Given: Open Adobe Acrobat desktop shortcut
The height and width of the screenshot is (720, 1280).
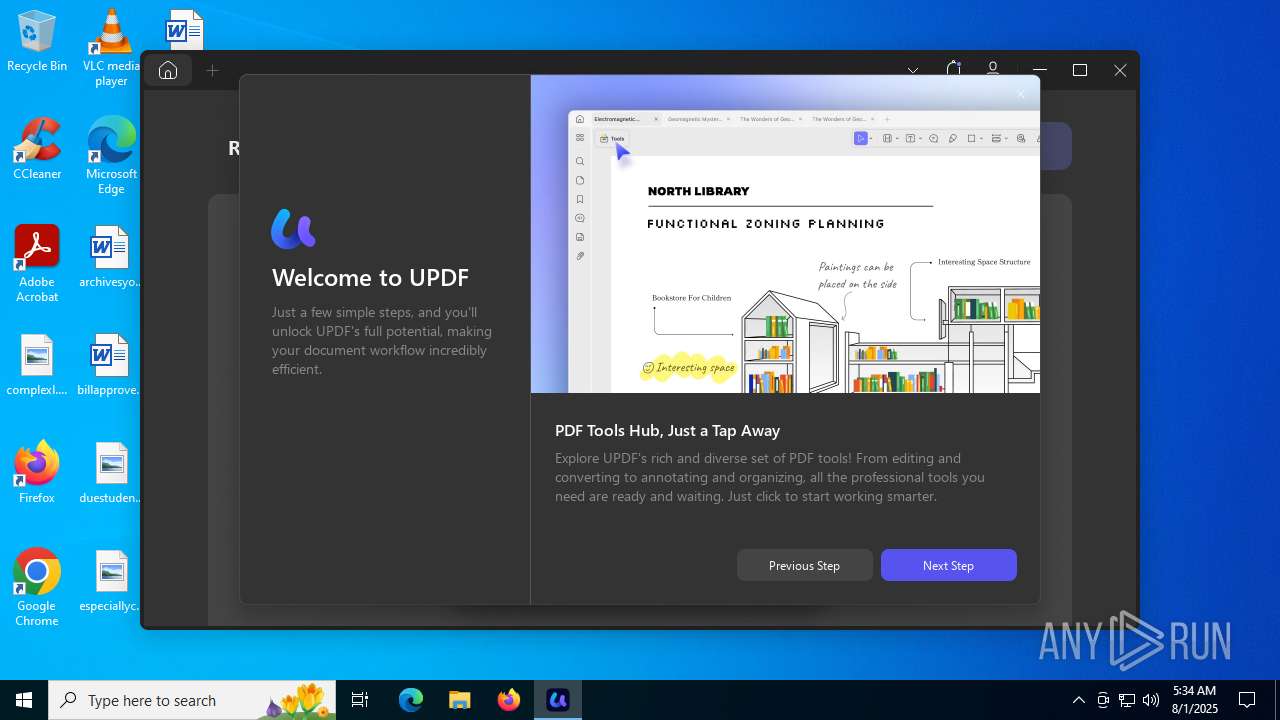Looking at the screenshot, I should tap(37, 264).
